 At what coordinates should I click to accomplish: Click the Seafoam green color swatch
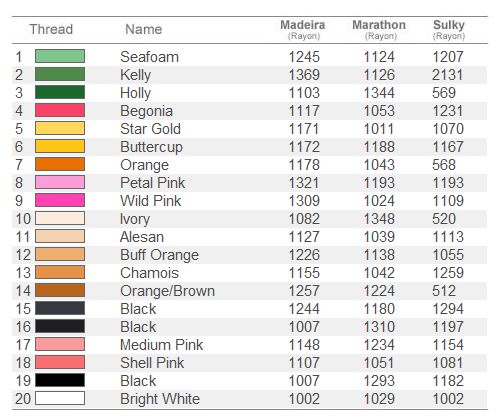click(60, 56)
